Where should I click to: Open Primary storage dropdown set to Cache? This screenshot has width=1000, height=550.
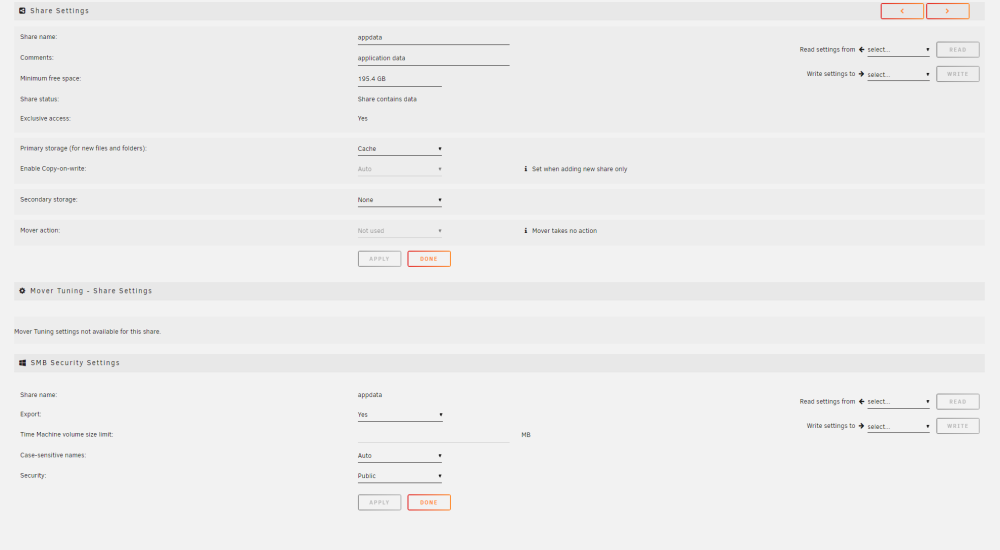click(x=399, y=149)
